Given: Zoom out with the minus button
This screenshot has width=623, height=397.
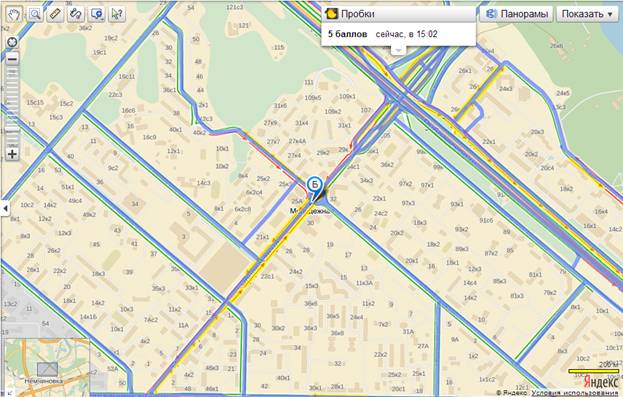Looking at the screenshot, I should coord(12,59).
